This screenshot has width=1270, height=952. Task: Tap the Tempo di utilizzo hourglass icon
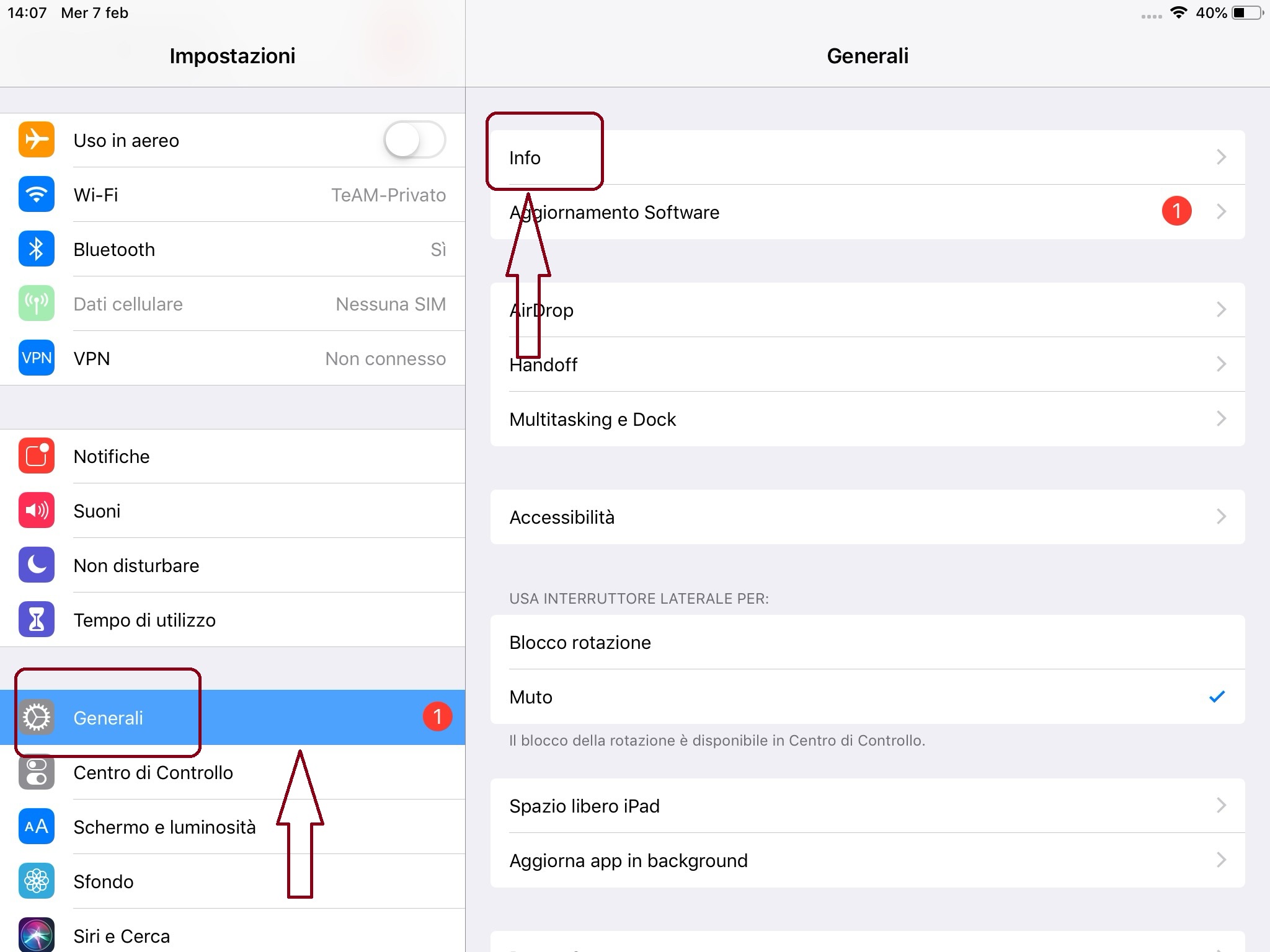coord(37,620)
